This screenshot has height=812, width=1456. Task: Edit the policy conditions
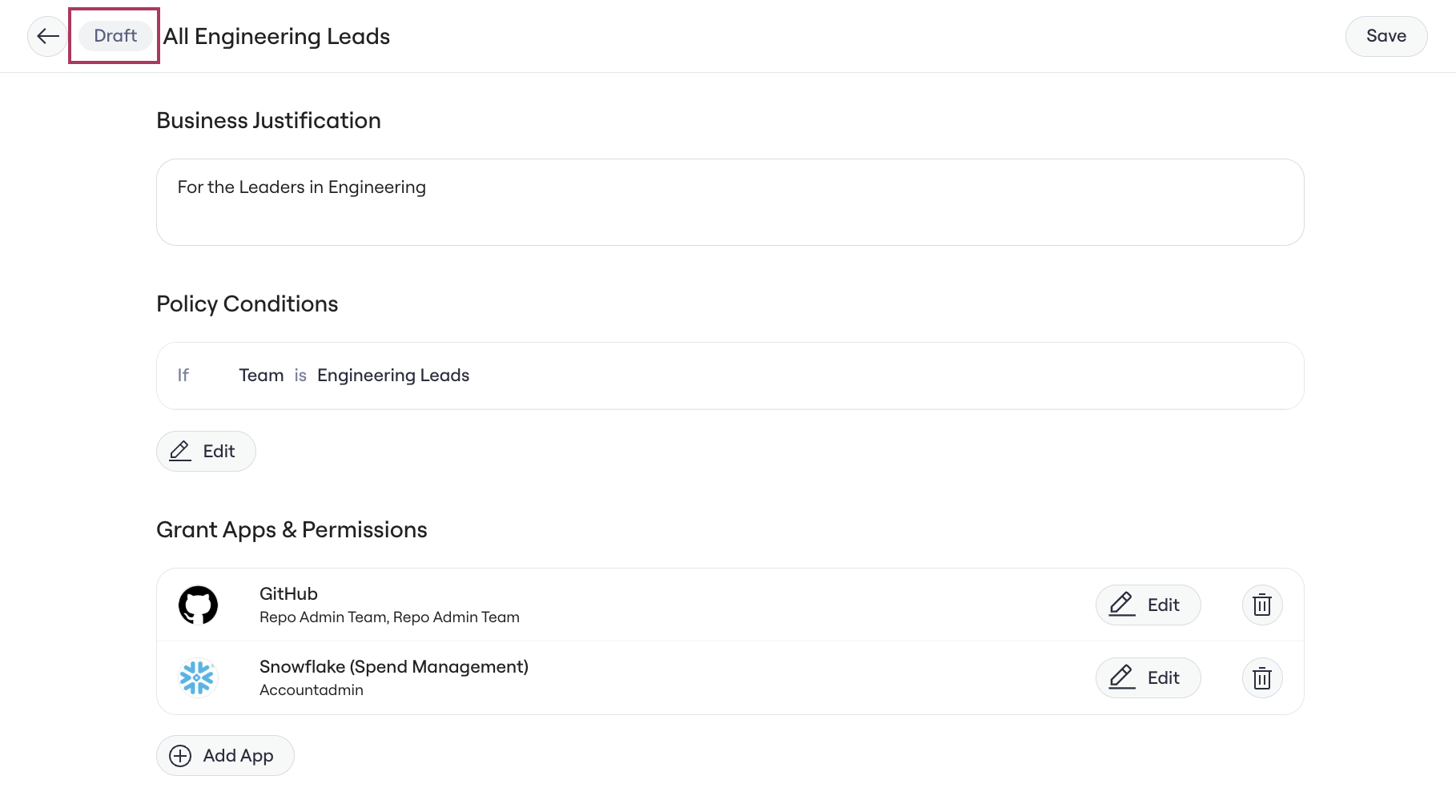click(206, 451)
